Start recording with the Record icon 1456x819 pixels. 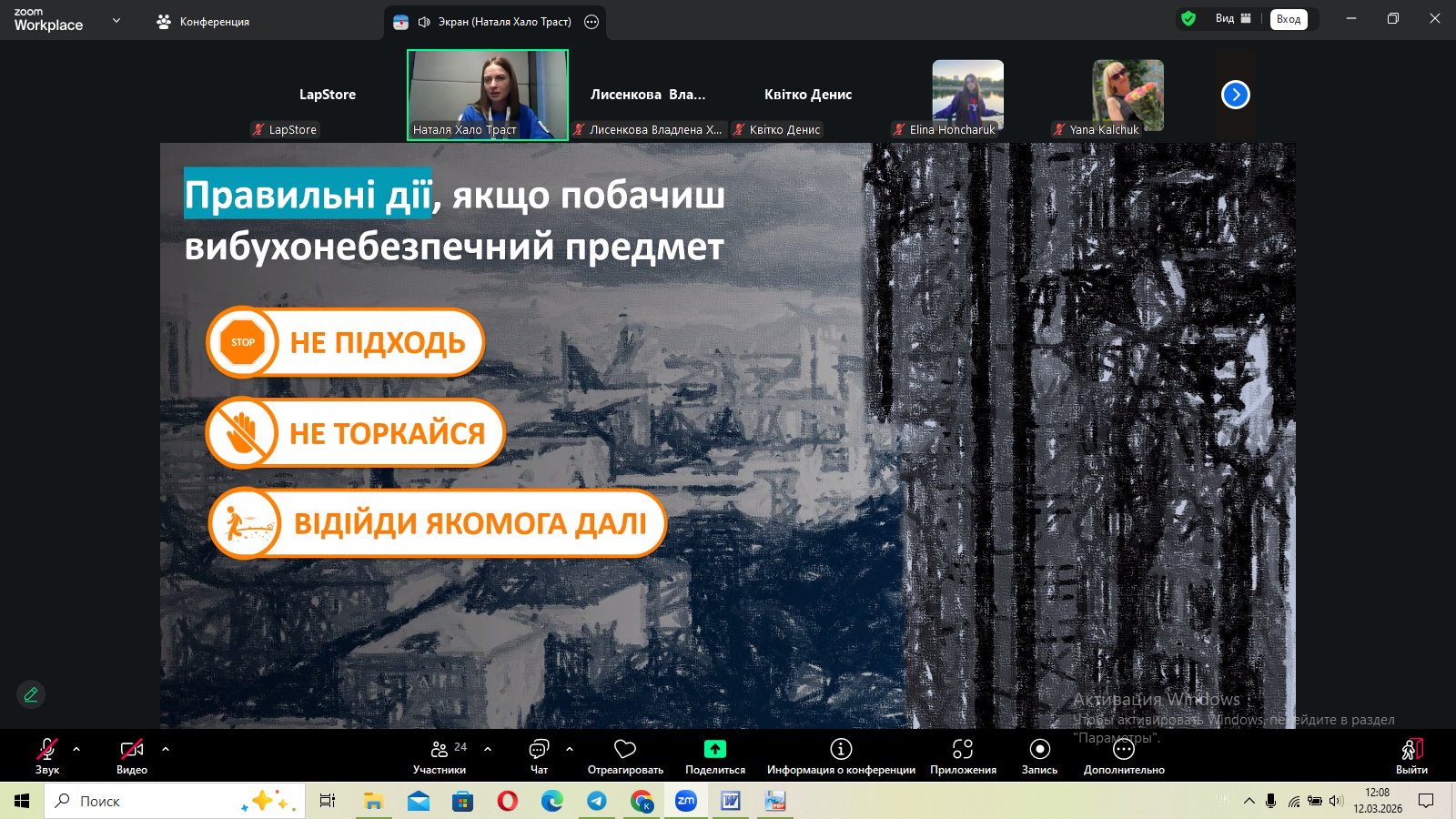pyautogui.click(x=1039, y=750)
